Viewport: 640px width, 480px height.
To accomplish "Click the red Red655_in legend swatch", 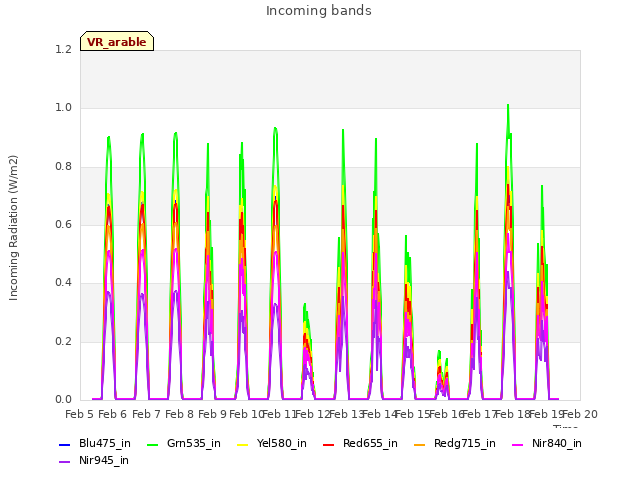I will coord(329,444).
